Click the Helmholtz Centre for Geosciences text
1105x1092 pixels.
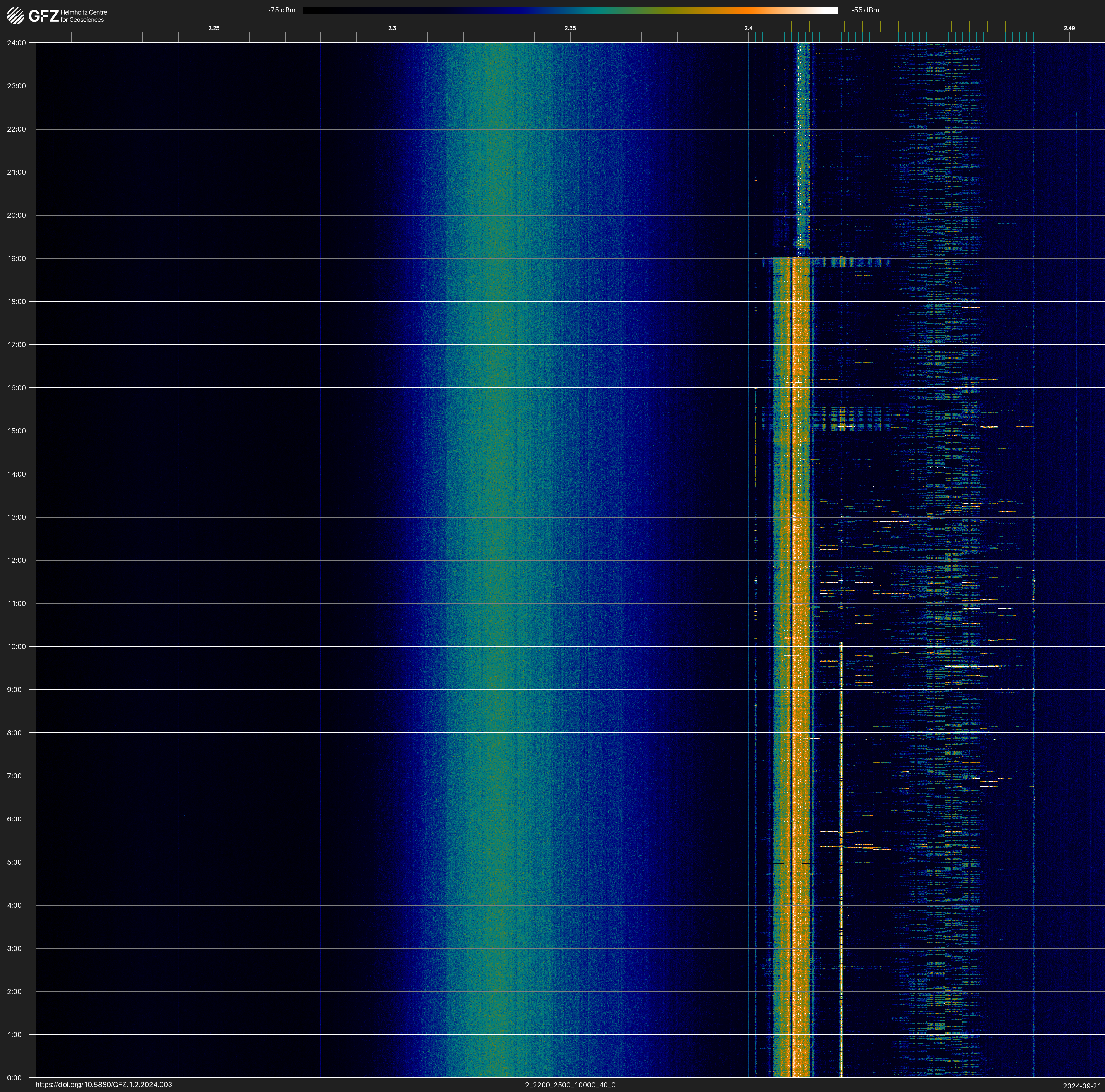(x=83, y=16)
